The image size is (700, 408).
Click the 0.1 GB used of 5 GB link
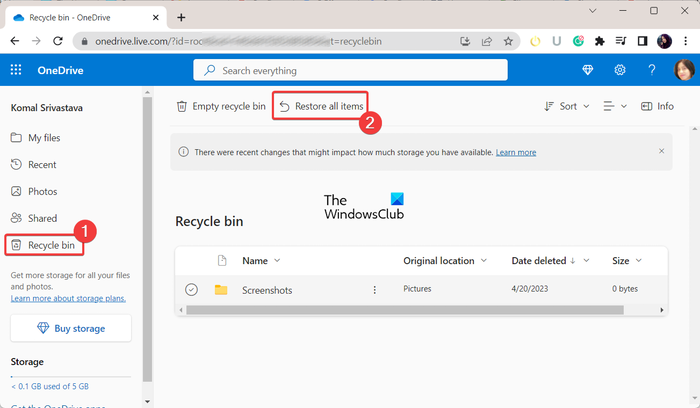point(50,386)
